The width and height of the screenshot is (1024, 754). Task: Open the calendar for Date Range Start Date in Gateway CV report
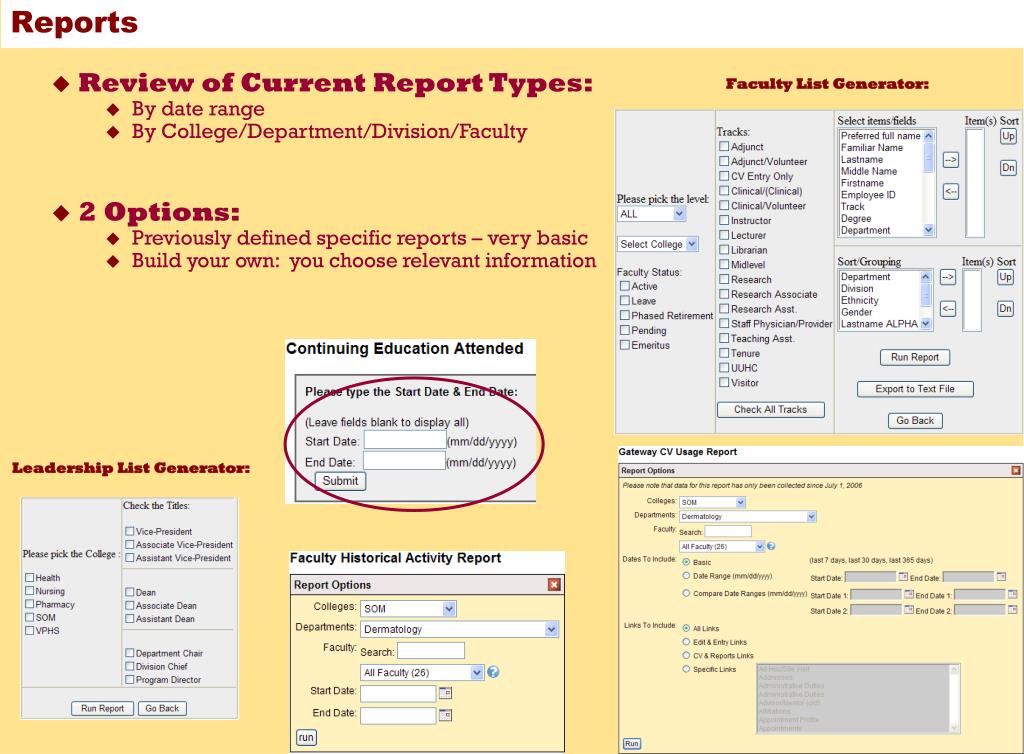pos(903,577)
